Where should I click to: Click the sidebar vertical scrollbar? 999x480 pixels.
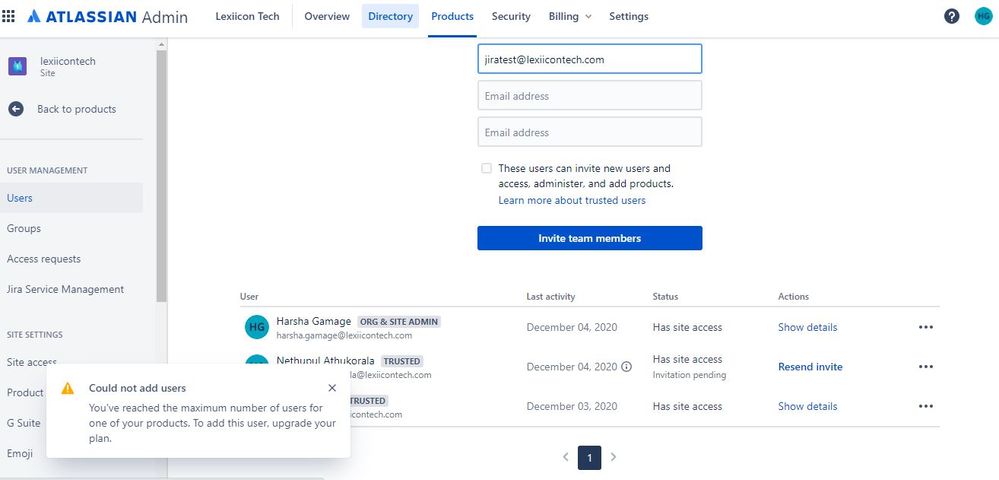coord(161,175)
